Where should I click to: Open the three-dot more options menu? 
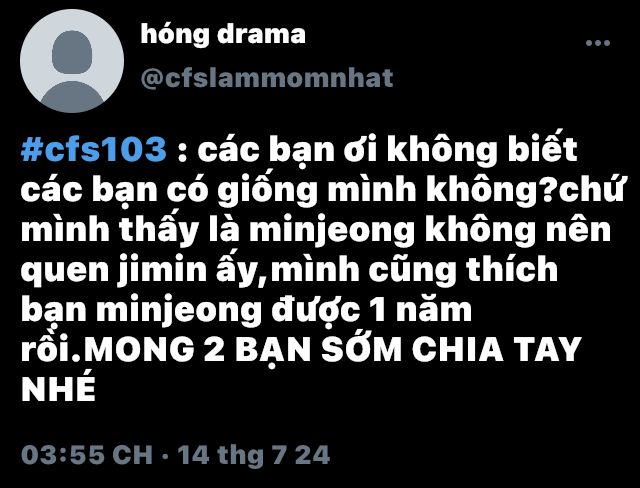(x=598, y=43)
